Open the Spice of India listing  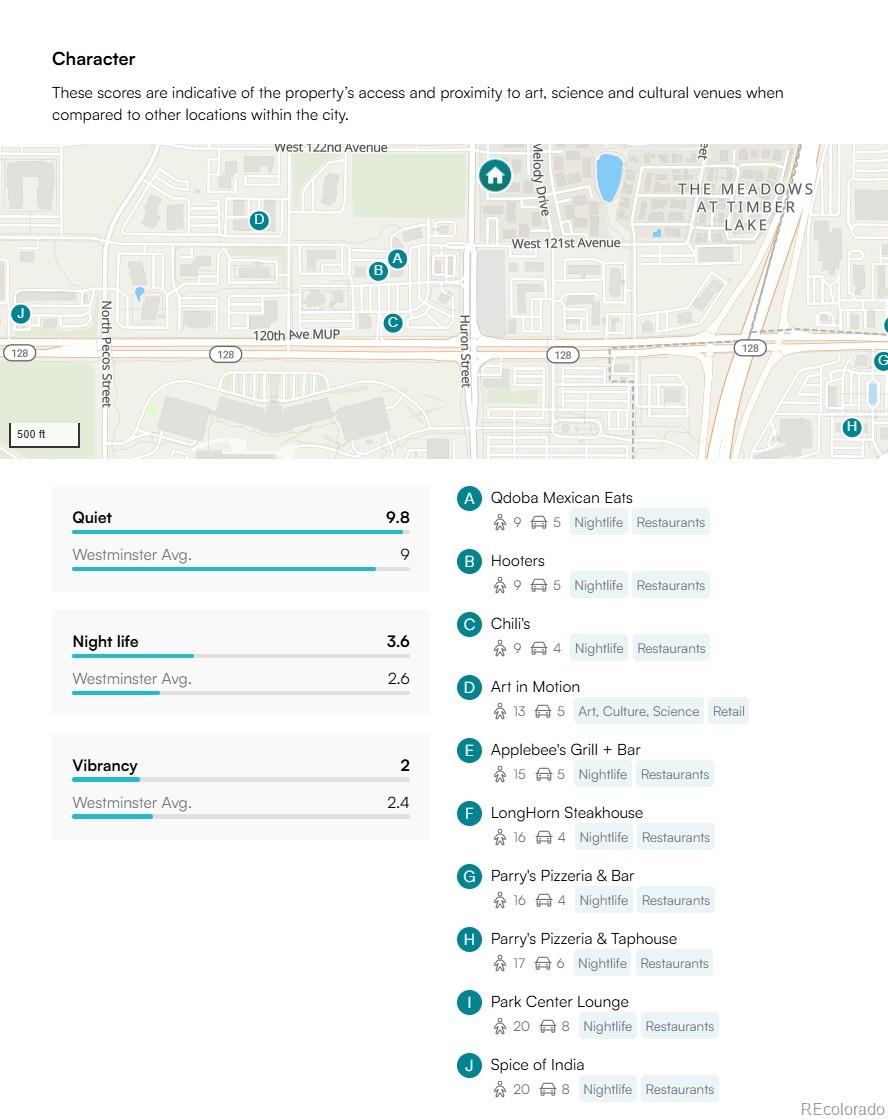(537, 1065)
